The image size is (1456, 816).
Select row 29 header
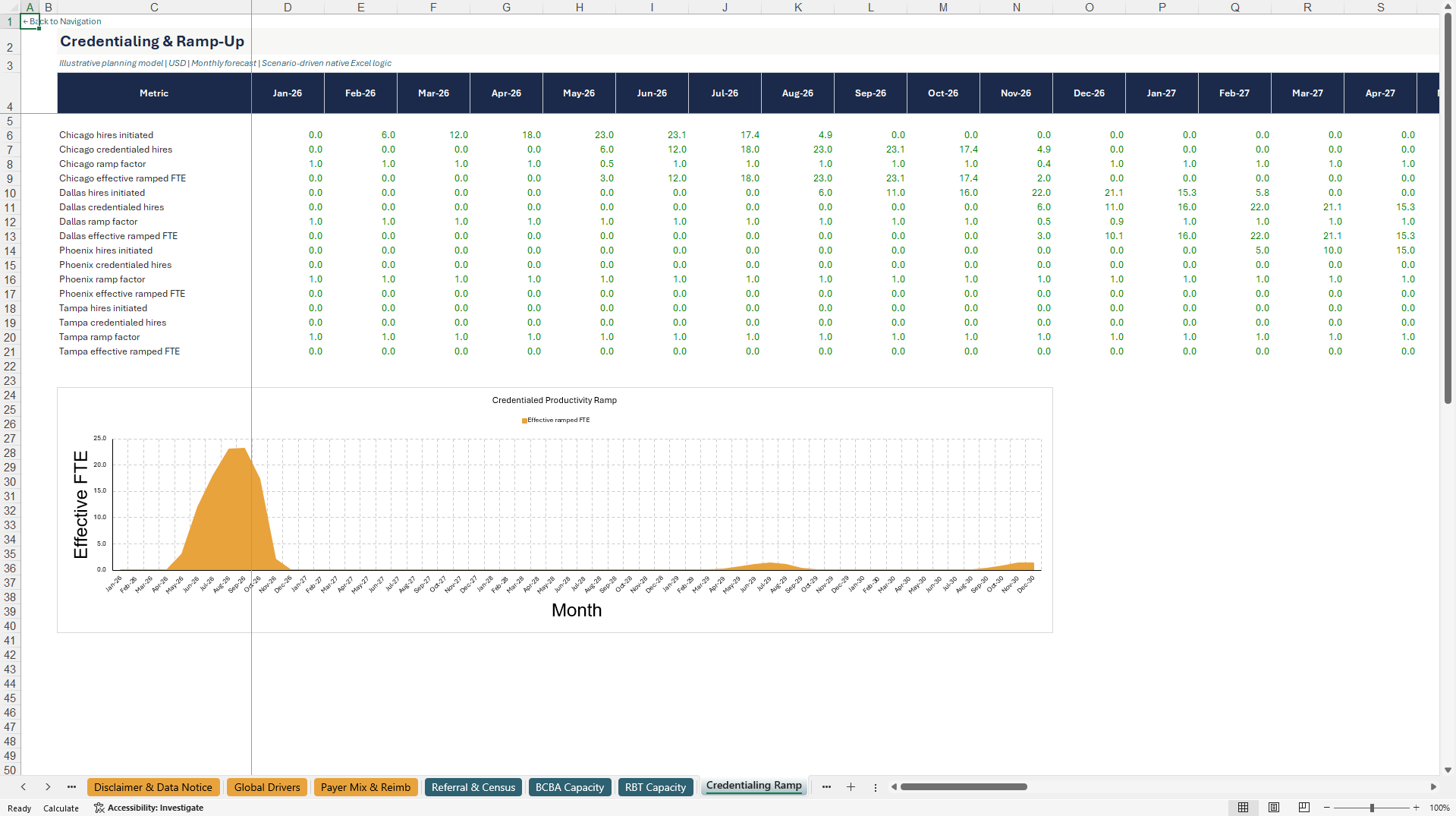point(10,467)
